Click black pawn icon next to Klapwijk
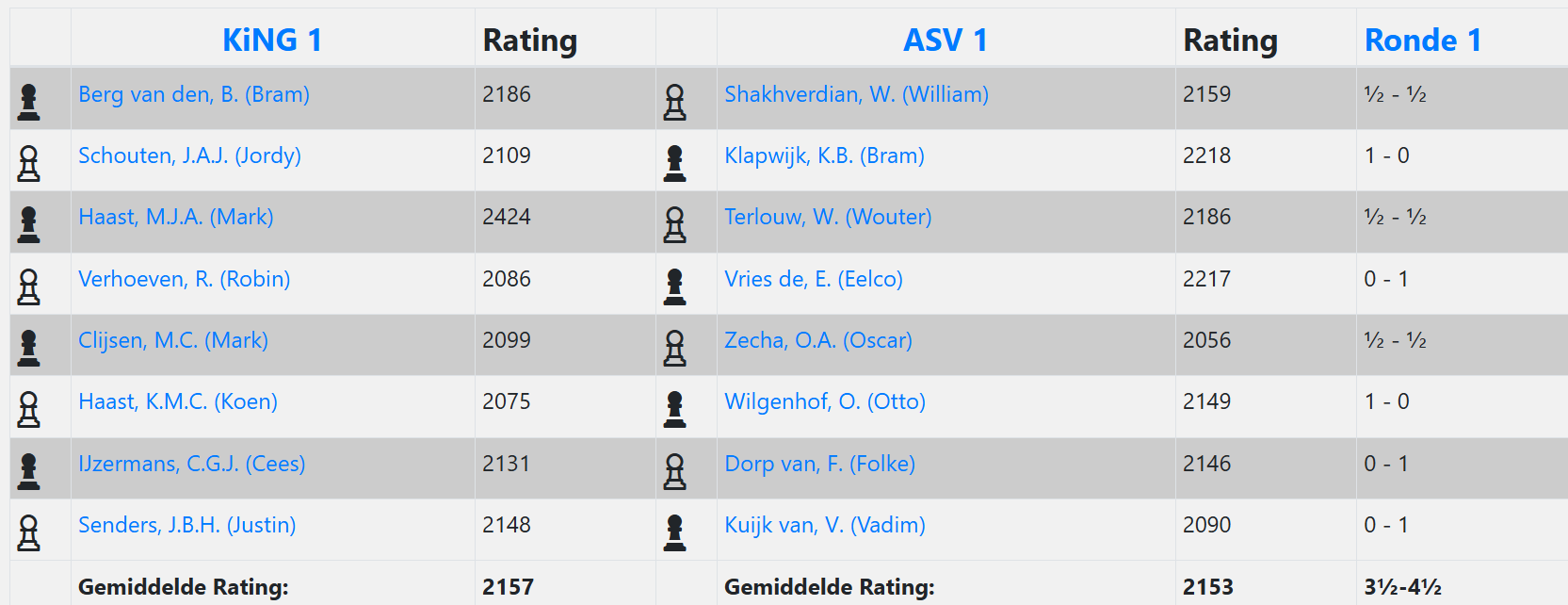 (675, 164)
